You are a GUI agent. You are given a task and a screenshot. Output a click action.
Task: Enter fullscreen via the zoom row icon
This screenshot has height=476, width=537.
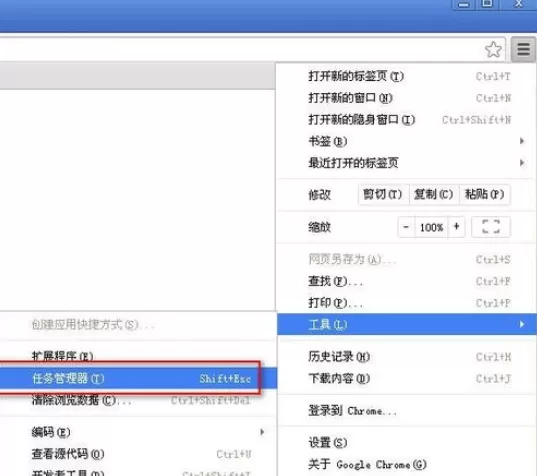coord(491,227)
